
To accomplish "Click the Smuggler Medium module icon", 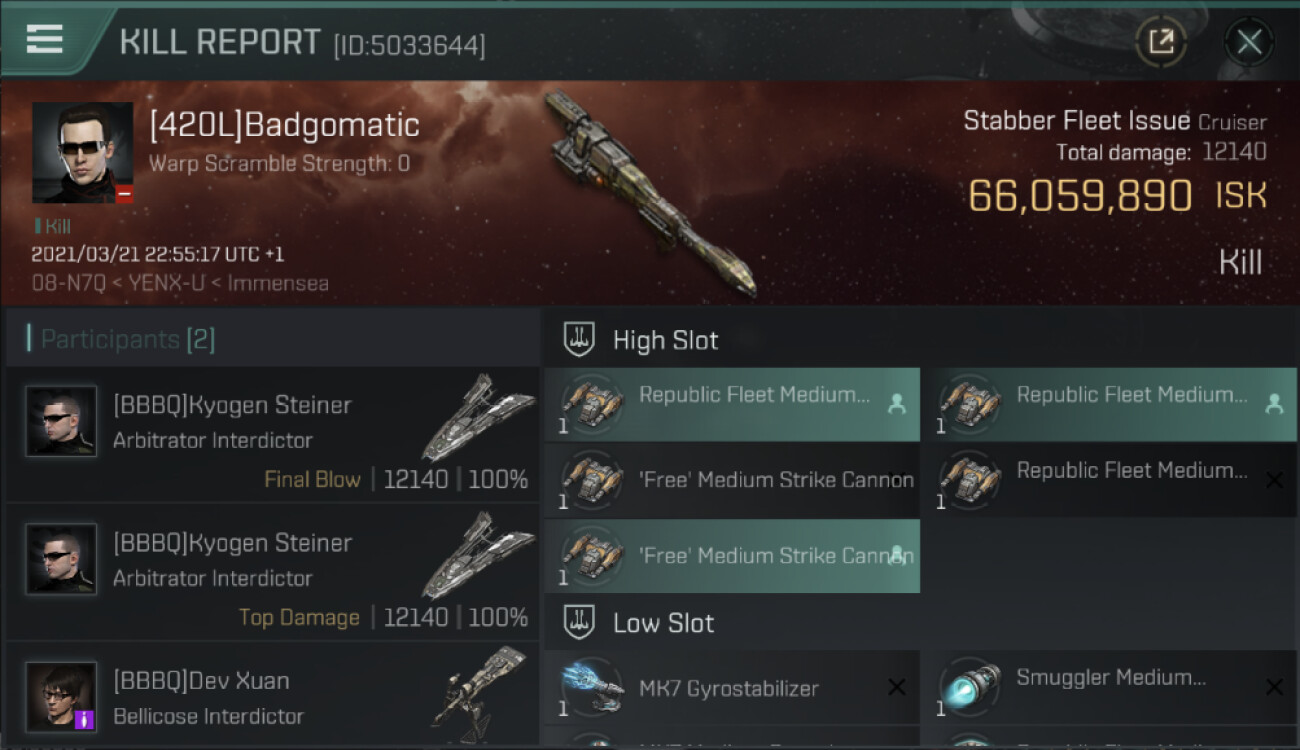I will pos(969,686).
